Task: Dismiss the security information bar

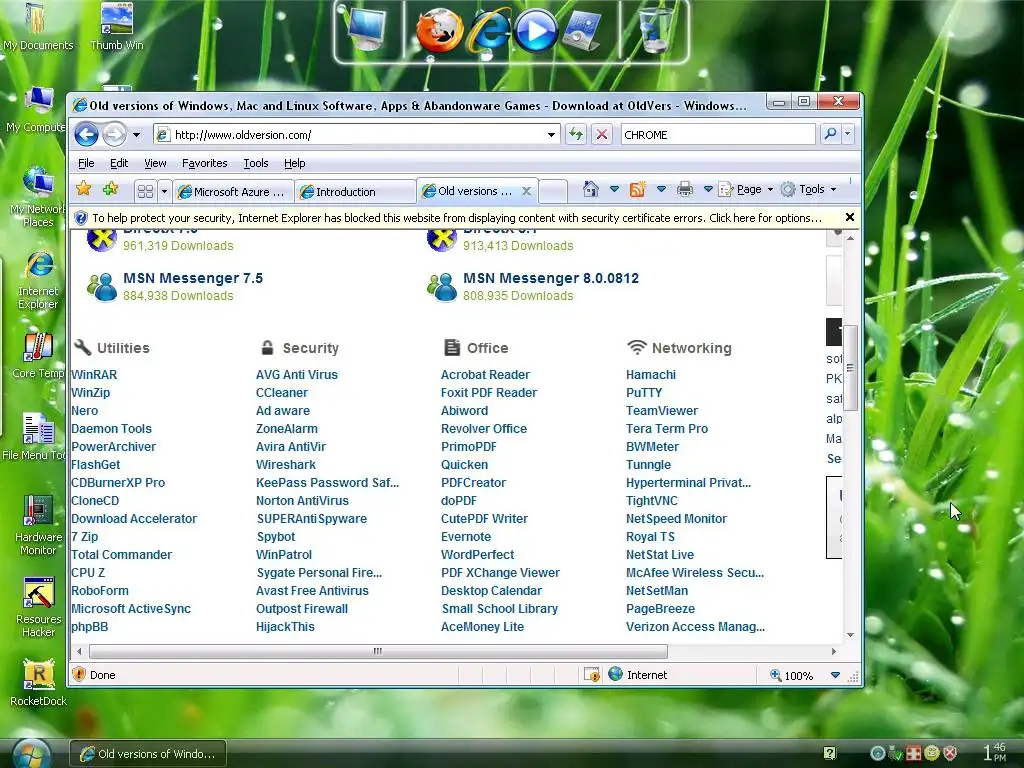Action: pos(850,217)
